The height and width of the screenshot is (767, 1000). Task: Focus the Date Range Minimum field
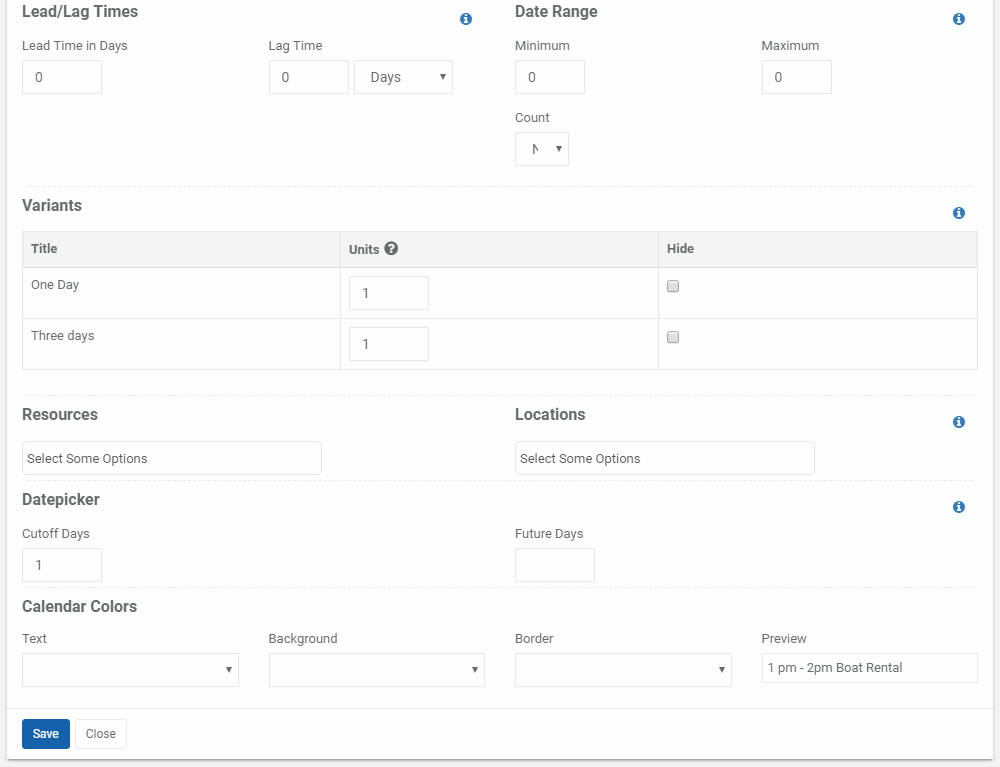pos(550,77)
